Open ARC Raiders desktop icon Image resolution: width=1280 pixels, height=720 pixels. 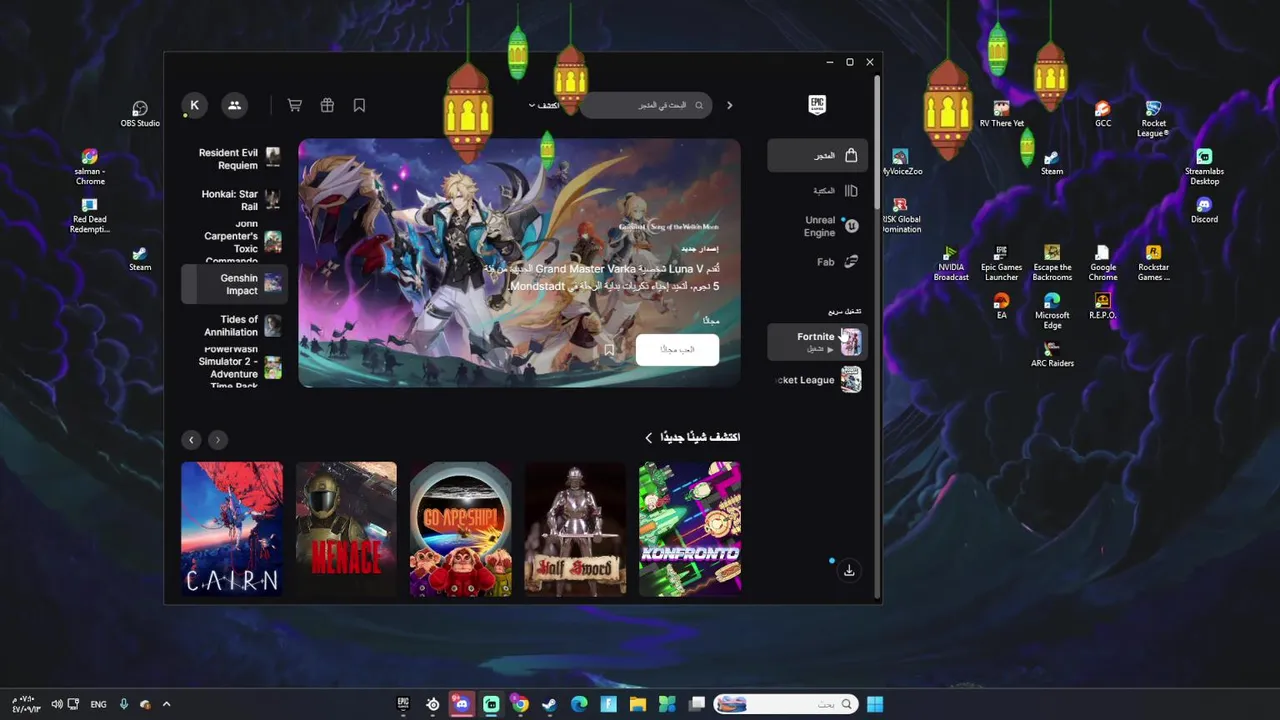[x=1052, y=354]
